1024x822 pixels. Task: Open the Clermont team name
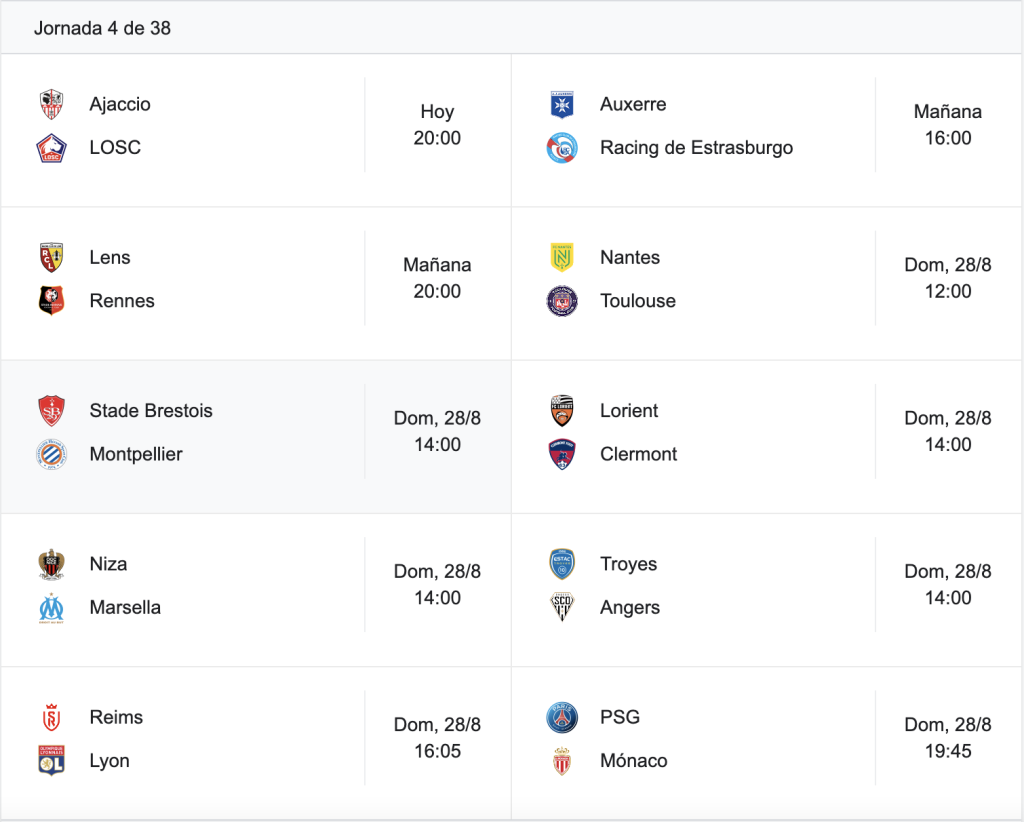(638, 454)
